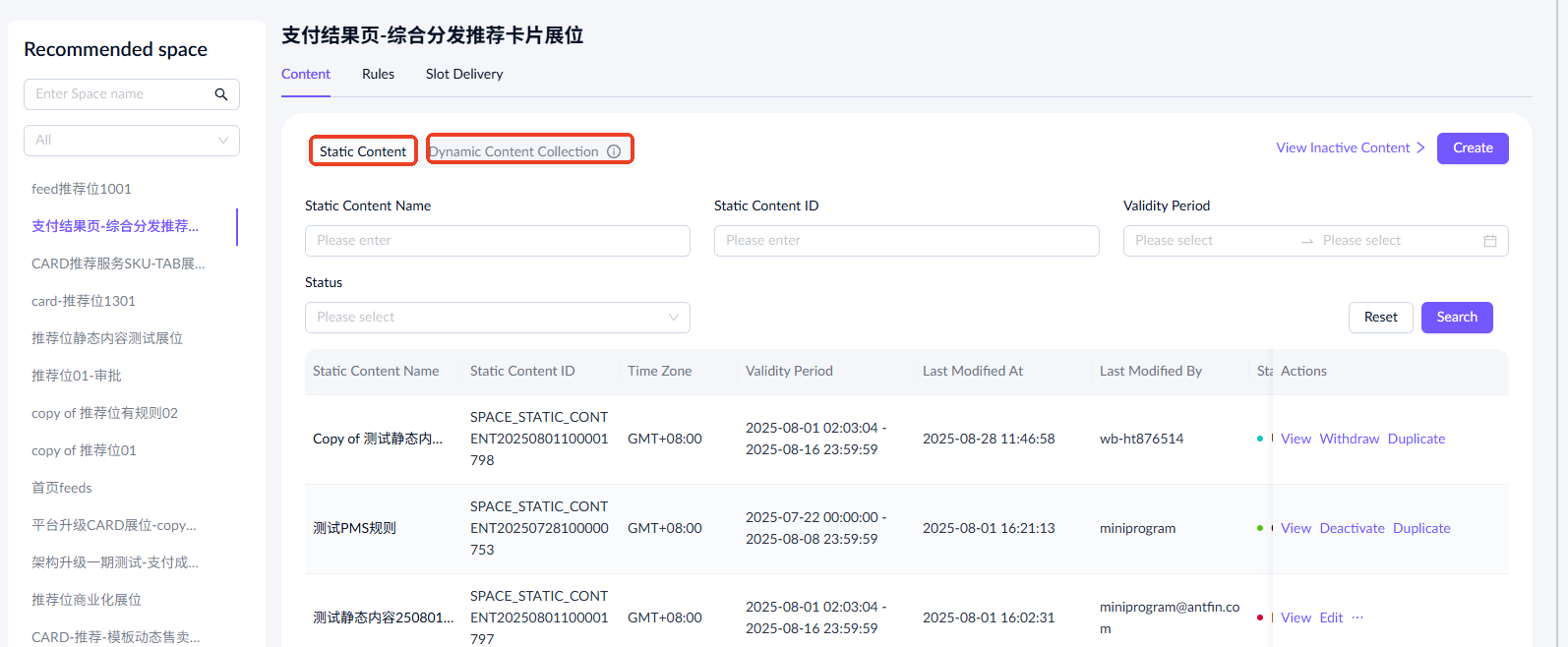Image resolution: width=1568 pixels, height=647 pixels.
Task: Click modified time 2025-08-01 16:02:31
Action: (x=989, y=618)
